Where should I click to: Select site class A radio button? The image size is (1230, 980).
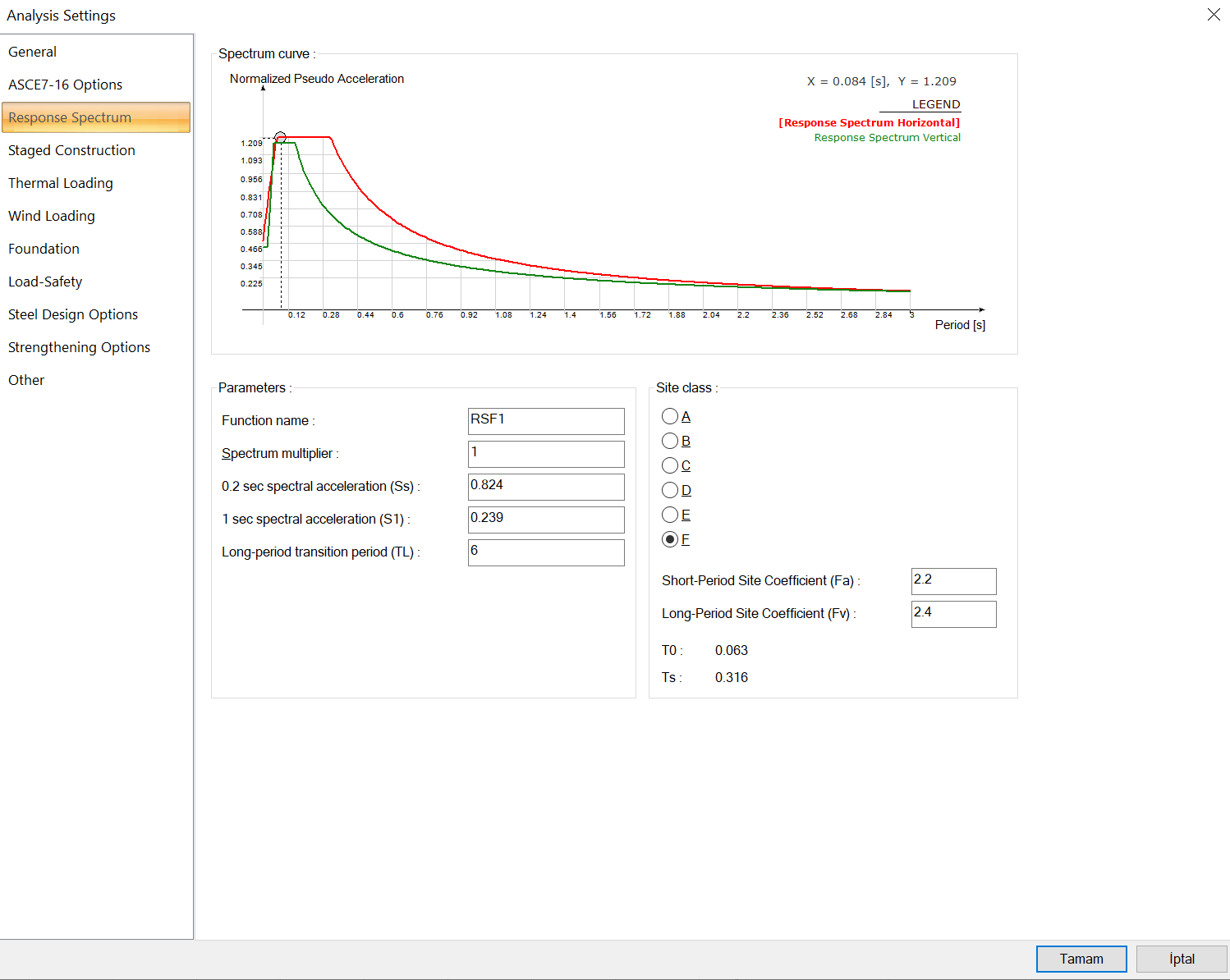pos(670,417)
